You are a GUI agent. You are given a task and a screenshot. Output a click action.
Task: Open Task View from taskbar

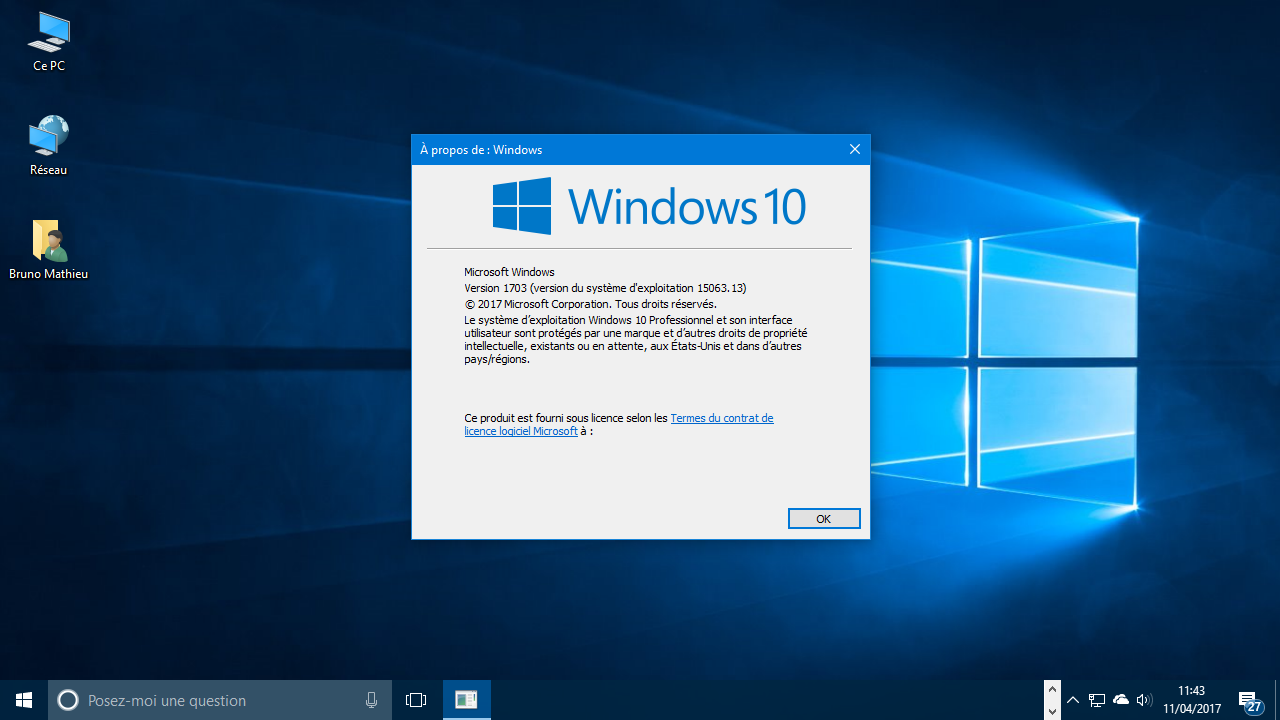coord(416,700)
